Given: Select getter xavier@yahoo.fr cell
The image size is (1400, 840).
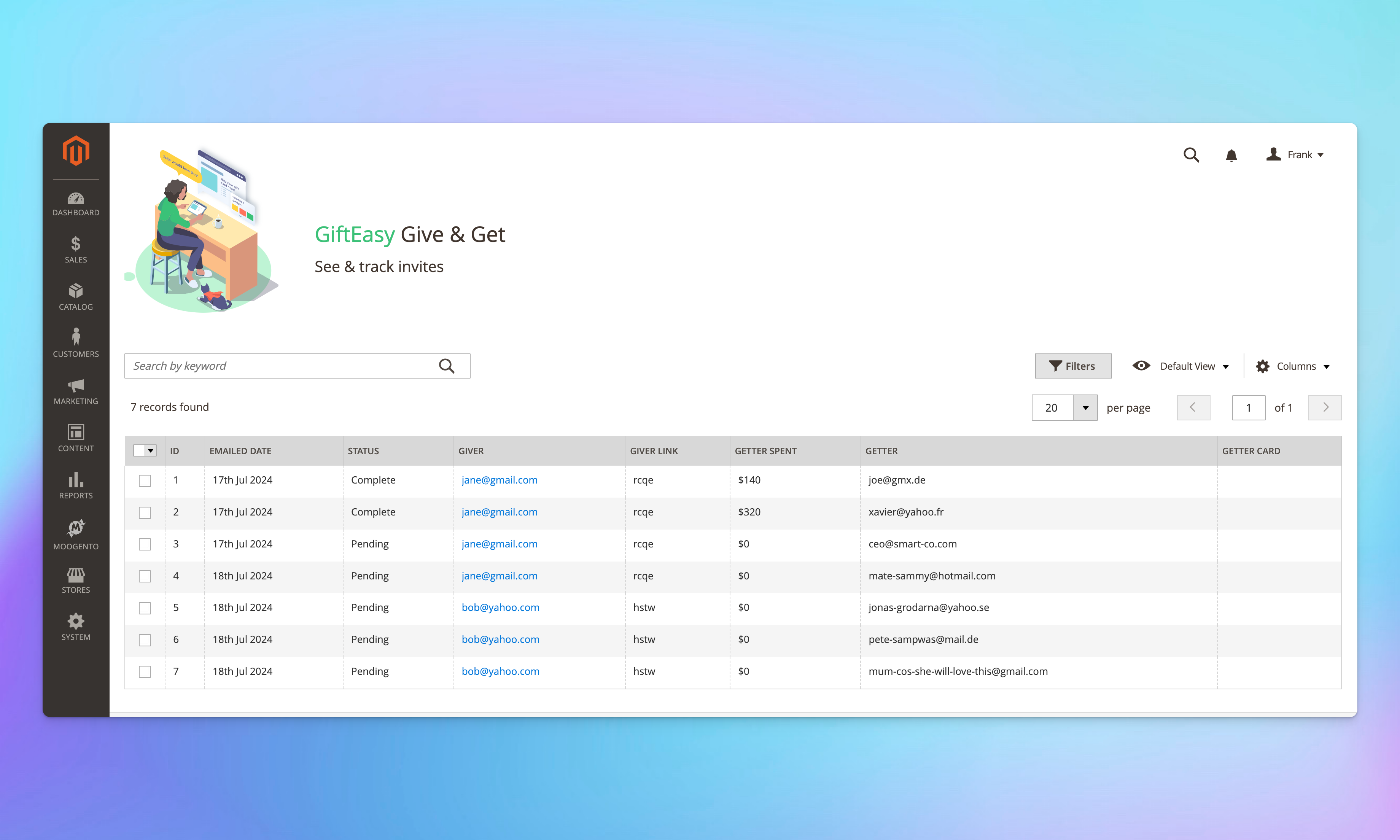Looking at the screenshot, I should click(x=1039, y=512).
